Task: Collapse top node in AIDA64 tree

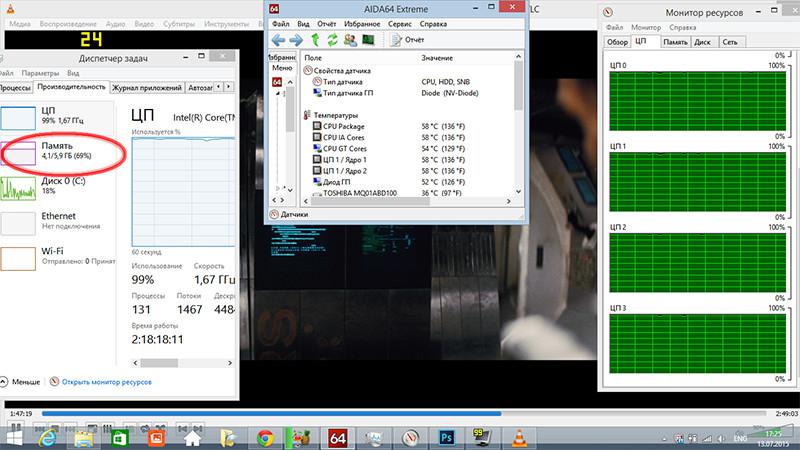Action: 278,93
